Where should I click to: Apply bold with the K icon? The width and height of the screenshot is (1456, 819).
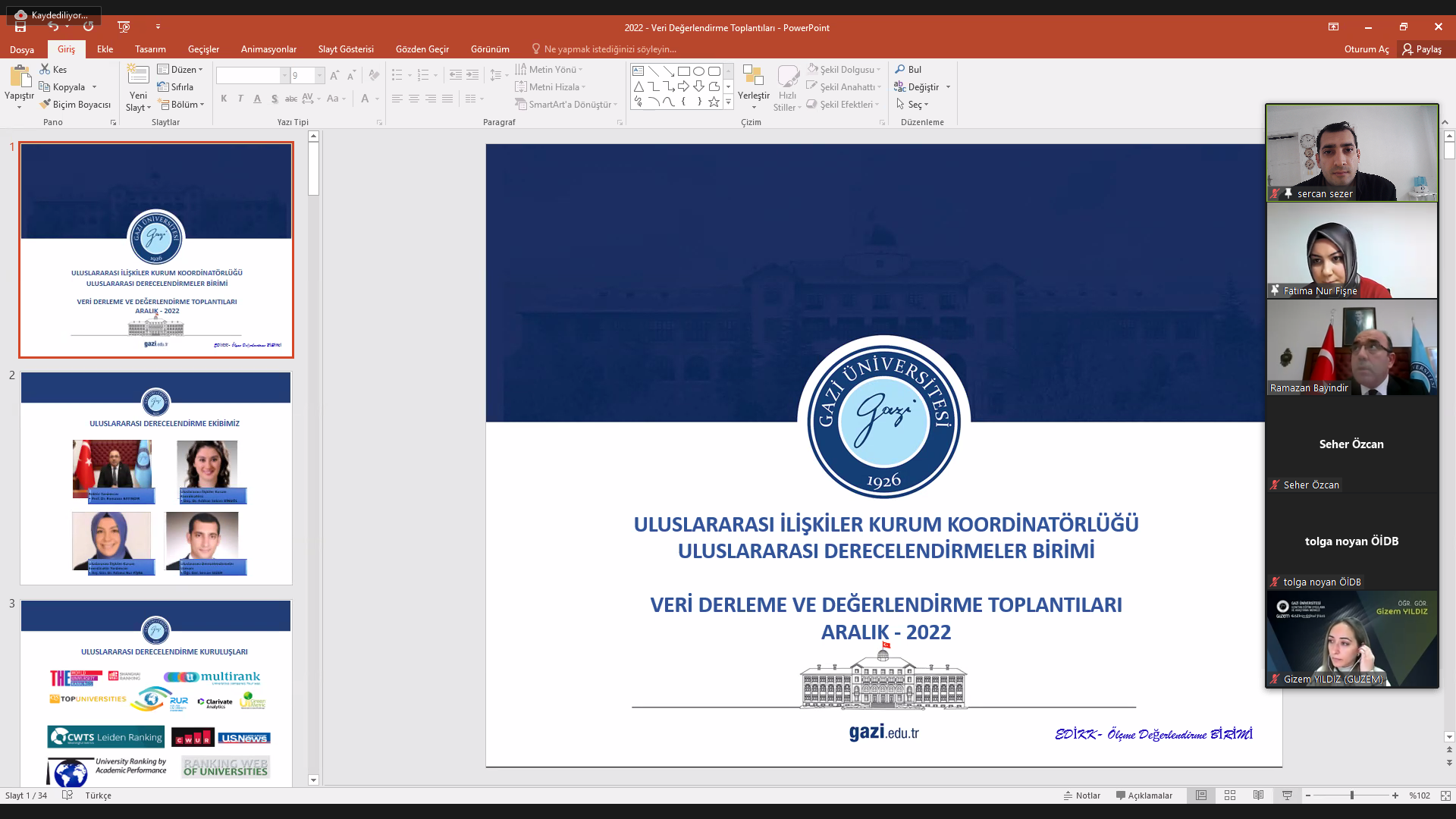(x=224, y=99)
